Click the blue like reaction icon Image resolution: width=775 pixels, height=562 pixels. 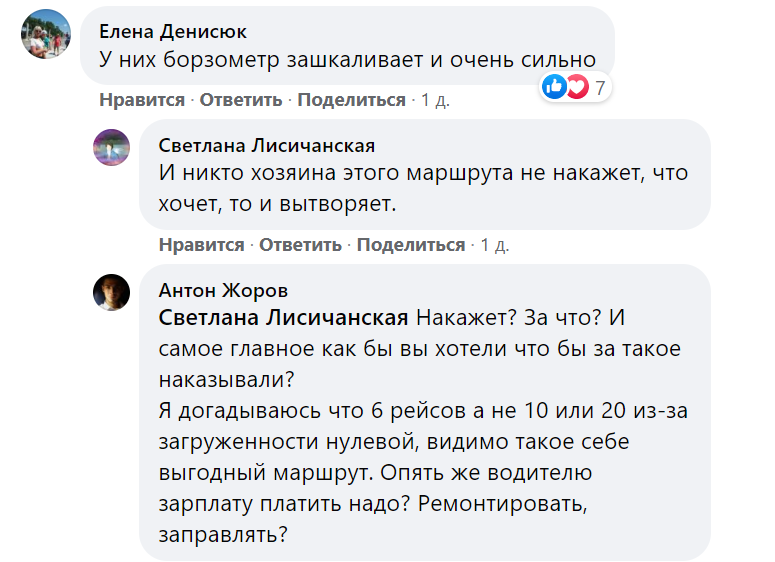point(553,88)
